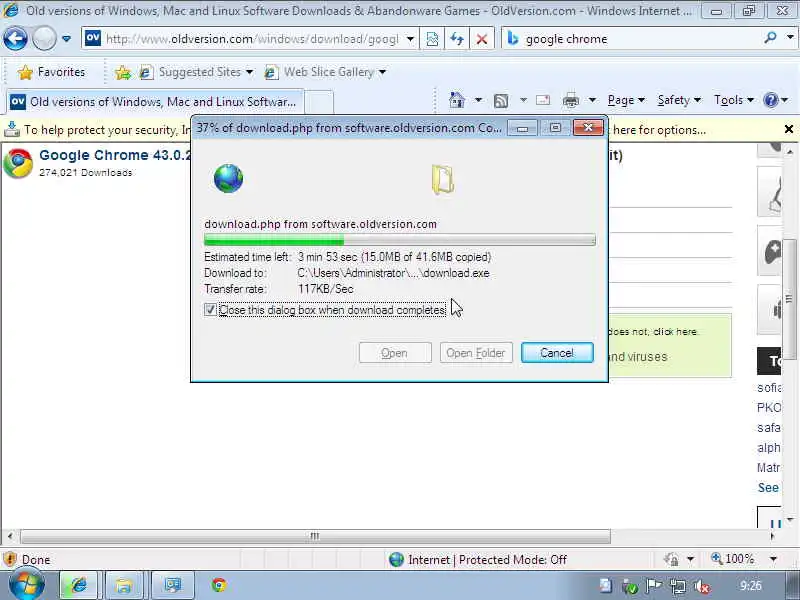This screenshot has height=600, width=800.
Task: Click the 274,021 Downloads text
Action: 86,173
